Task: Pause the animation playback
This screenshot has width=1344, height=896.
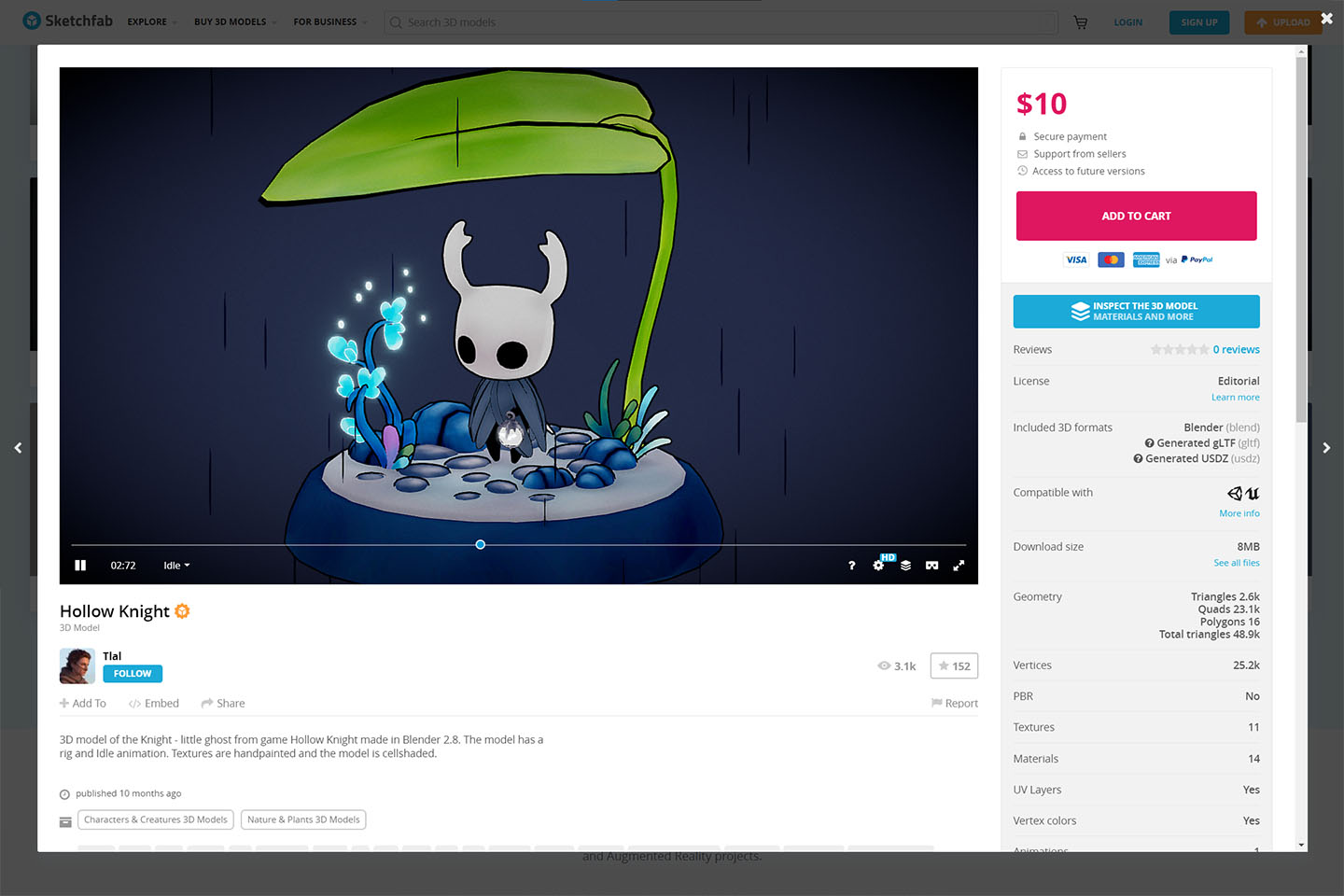Action: pyautogui.click(x=80, y=566)
